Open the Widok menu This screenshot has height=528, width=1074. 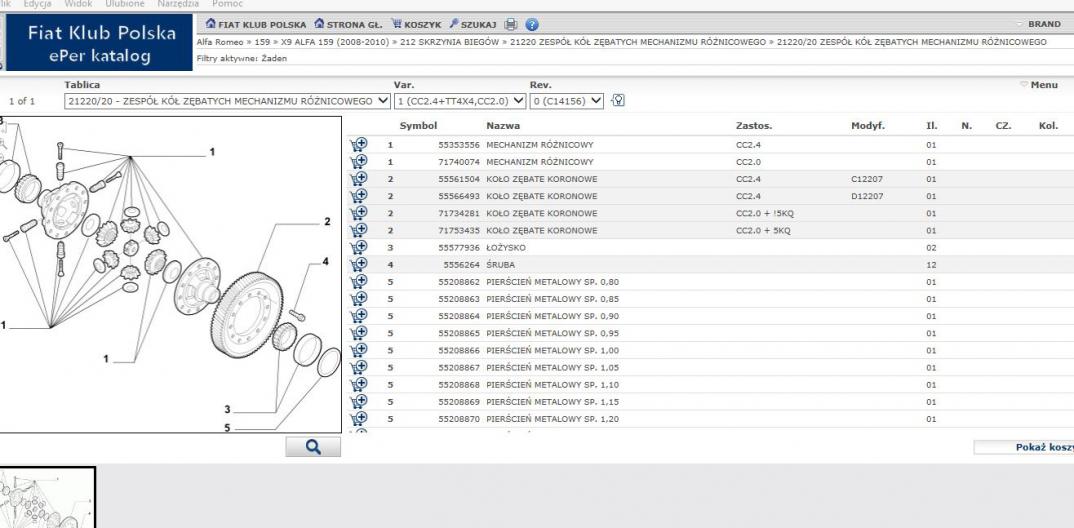click(78, 4)
